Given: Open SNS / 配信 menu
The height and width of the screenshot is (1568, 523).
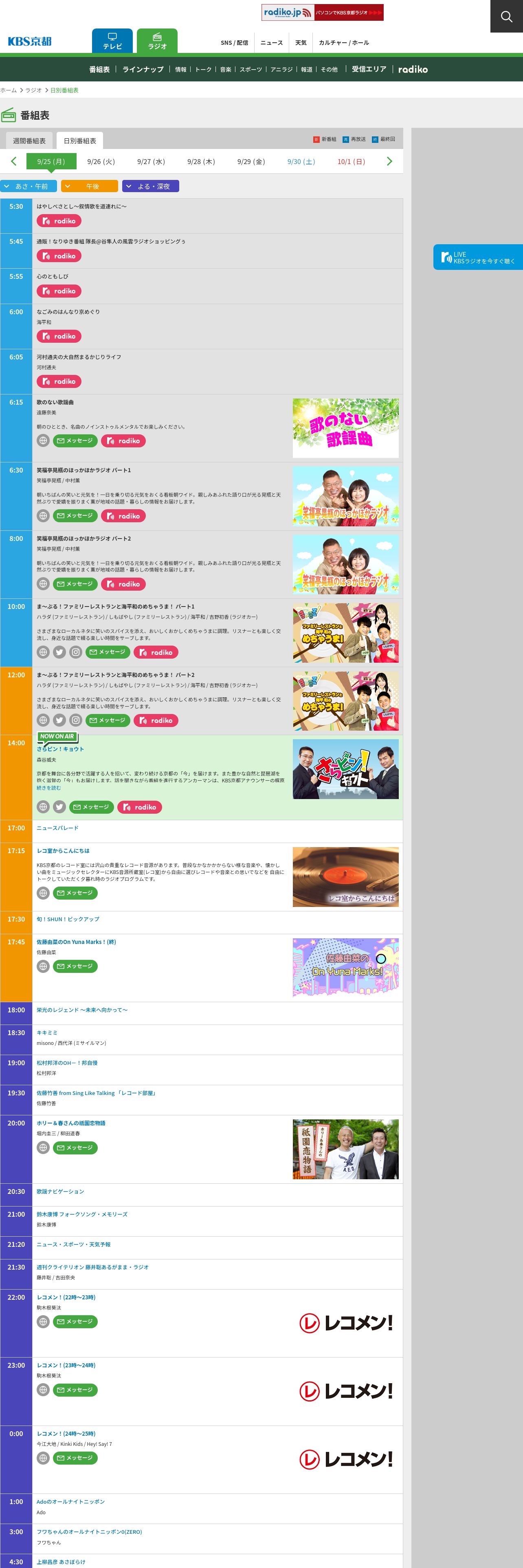Looking at the screenshot, I should click(234, 43).
